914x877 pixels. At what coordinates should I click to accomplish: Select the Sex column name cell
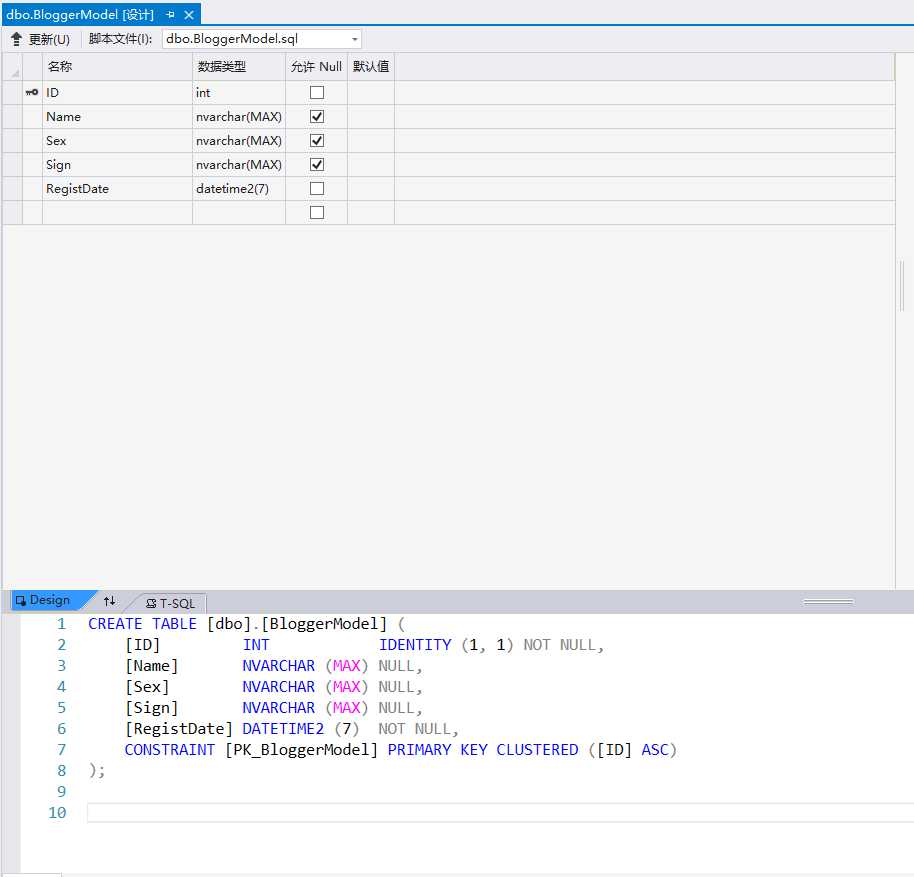(x=117, y=140)
